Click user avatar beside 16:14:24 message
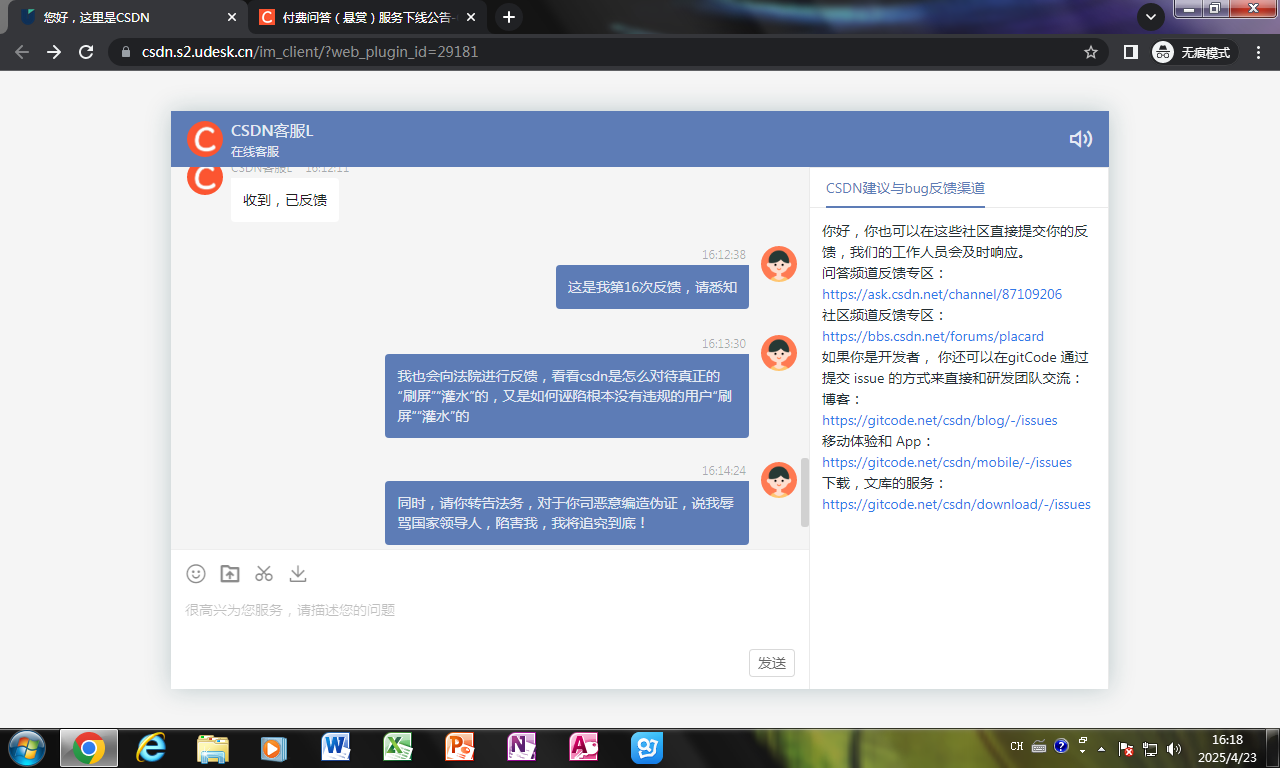Viewport: 1280px width, 768px height. pyautogui.click(x=779, y=480)
